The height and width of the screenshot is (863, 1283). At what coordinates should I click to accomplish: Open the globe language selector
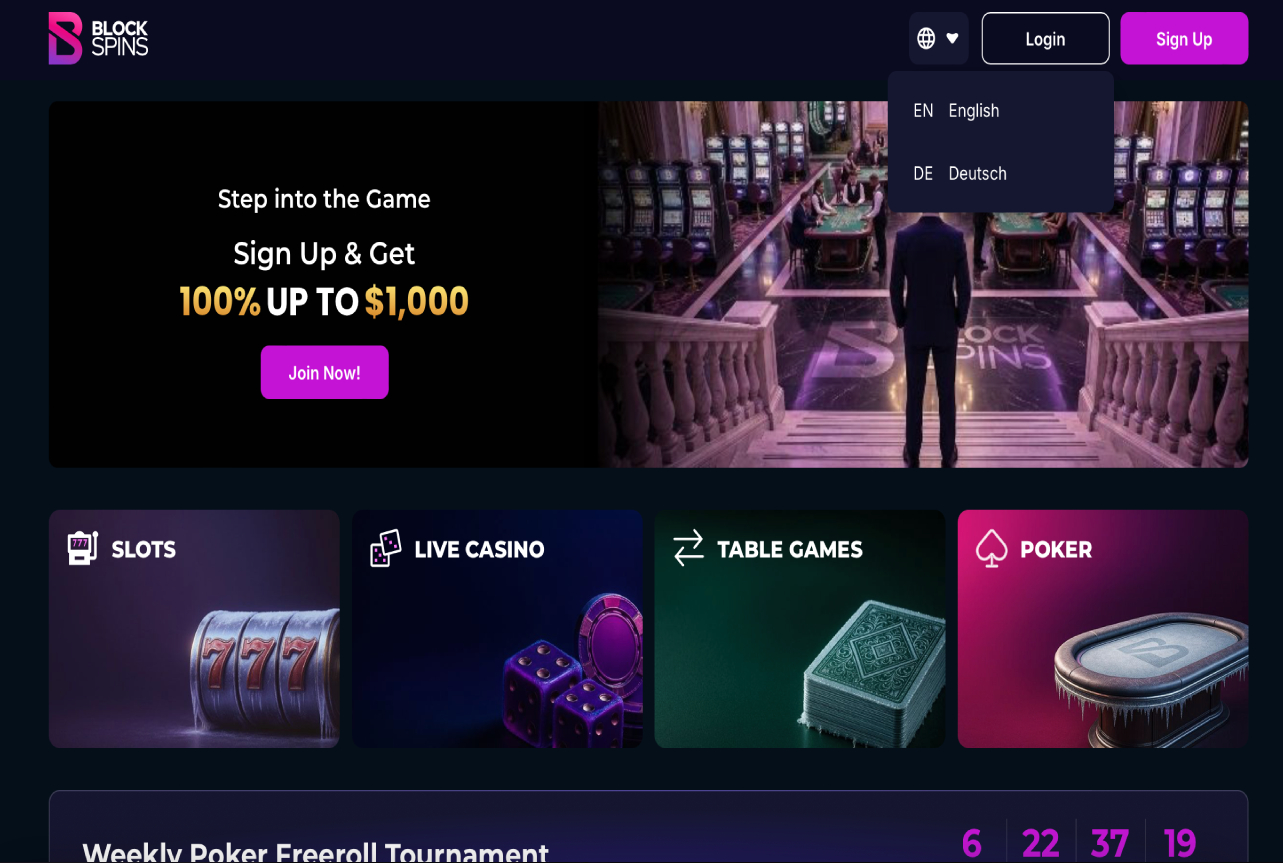926,38
